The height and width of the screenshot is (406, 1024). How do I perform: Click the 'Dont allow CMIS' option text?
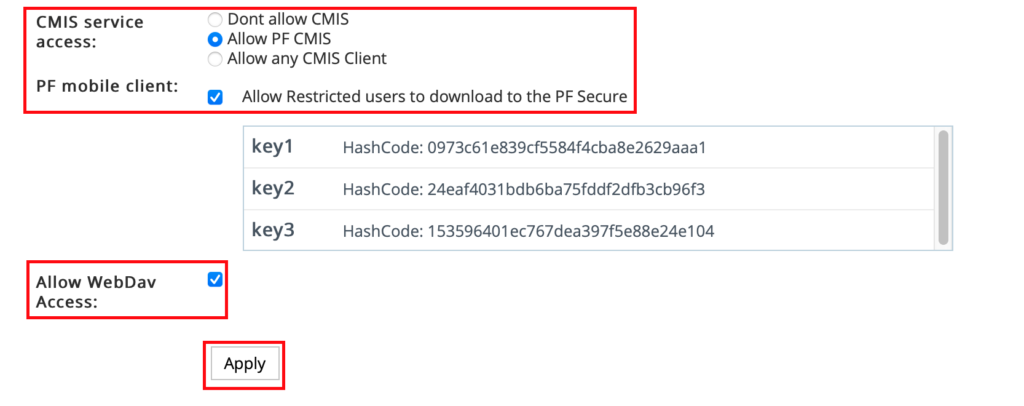288,19
